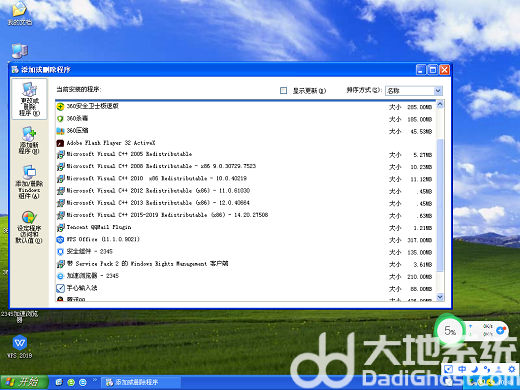Image resolution: width=520 pixels, height=390 pixels.
Task: Select 360安全卫士 entry icon in list
Action: [x=60, y=107]
